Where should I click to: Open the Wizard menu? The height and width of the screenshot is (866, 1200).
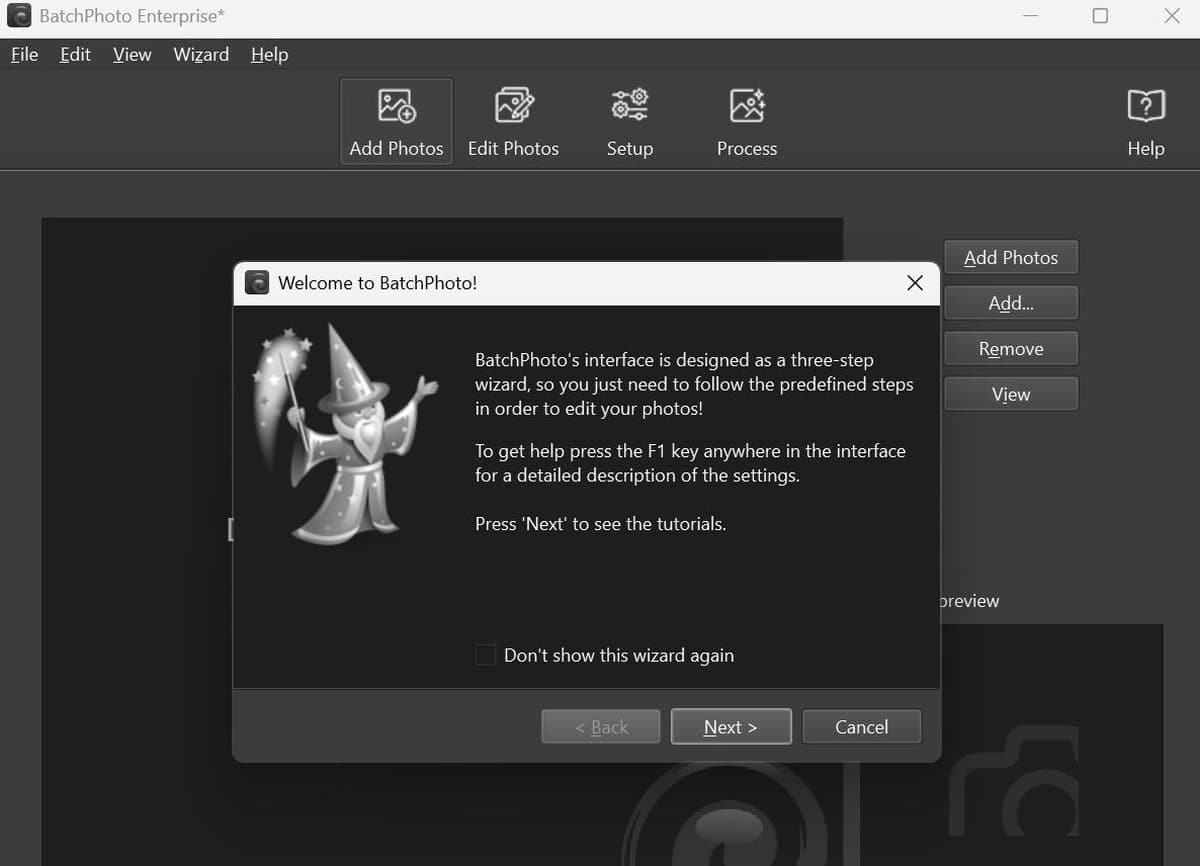(x=201, y=55)
